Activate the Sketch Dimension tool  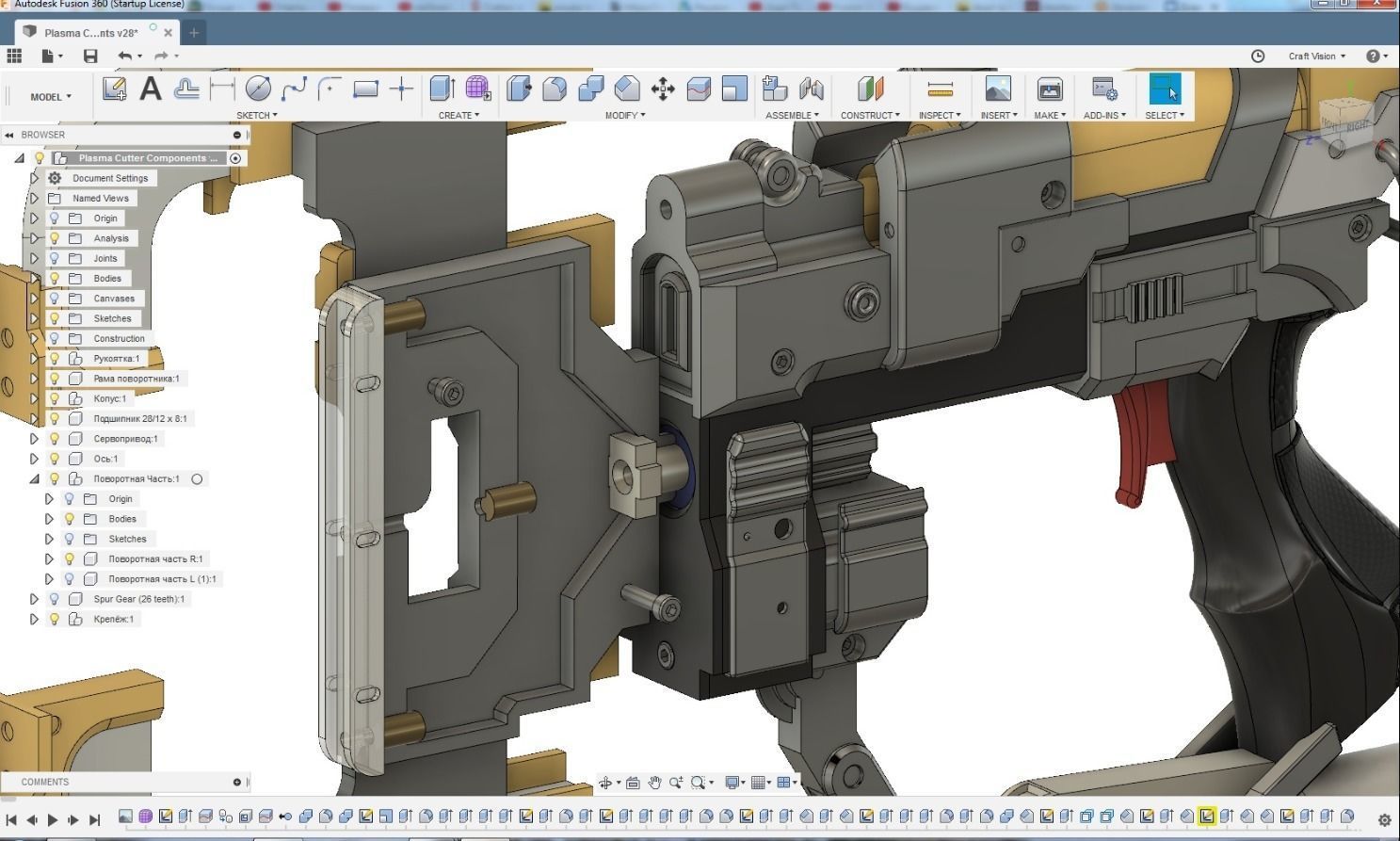pyautogui.click(x=222, y=89)
